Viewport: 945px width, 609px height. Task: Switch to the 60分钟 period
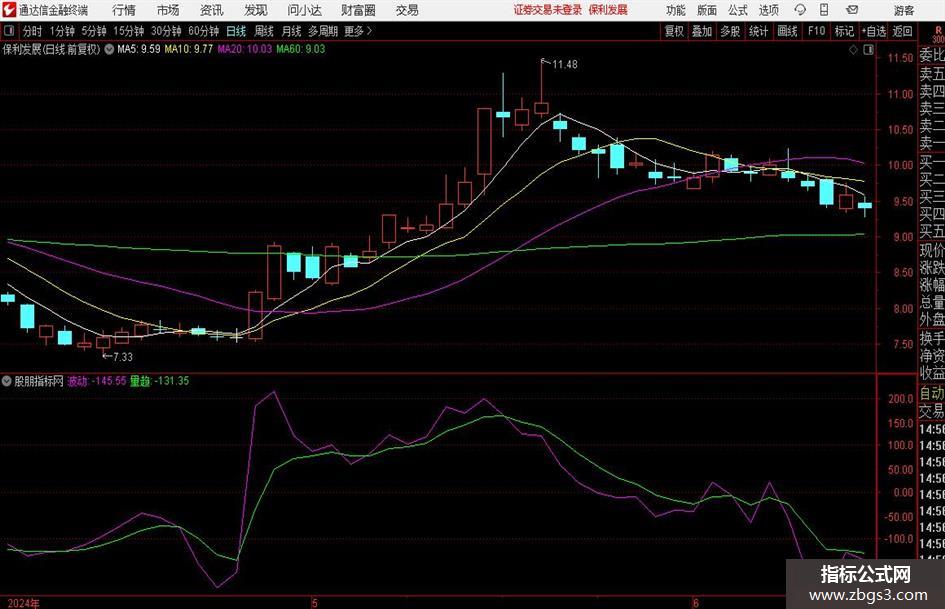[x=204, y=31]
